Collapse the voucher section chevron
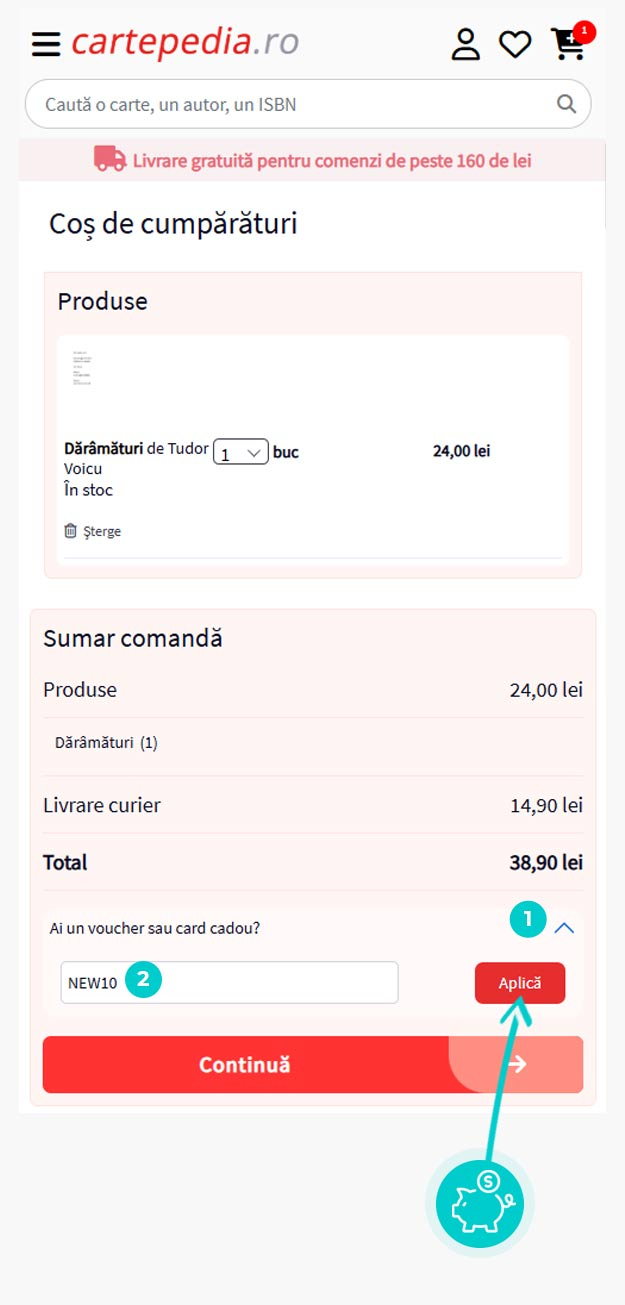This screenshot has height=1305, width=625. [564, 928]
